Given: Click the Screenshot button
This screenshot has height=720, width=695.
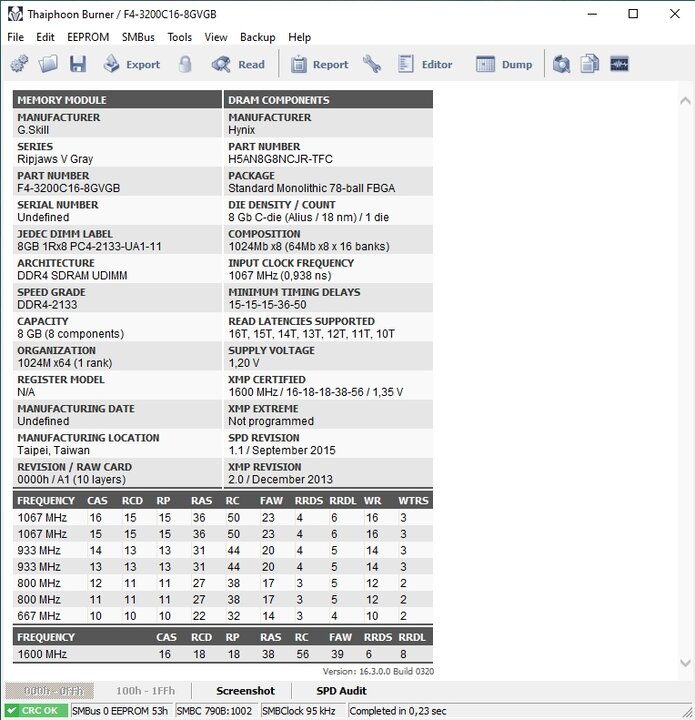Looking at the screenshot, I should click(x=246, y=691).
